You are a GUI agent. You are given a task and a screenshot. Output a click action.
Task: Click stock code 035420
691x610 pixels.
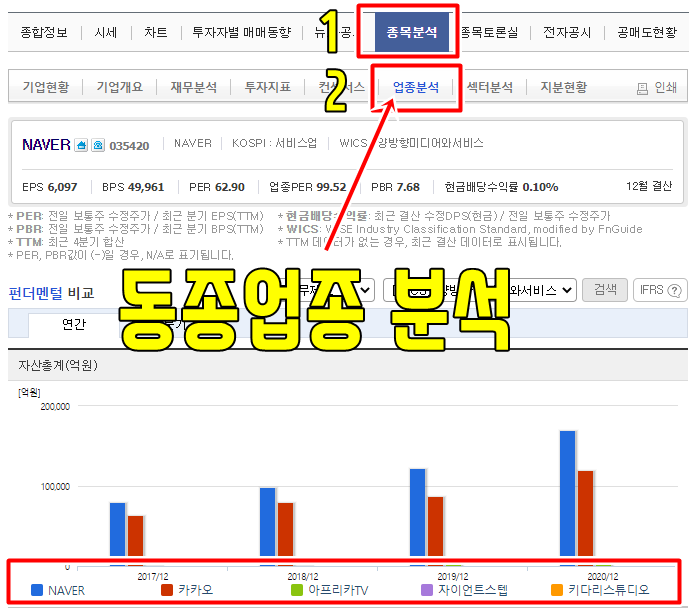pos(129,146)
